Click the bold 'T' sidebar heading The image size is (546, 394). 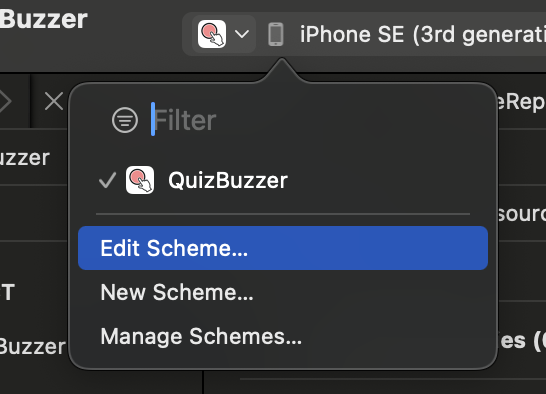tap(7, 292)
